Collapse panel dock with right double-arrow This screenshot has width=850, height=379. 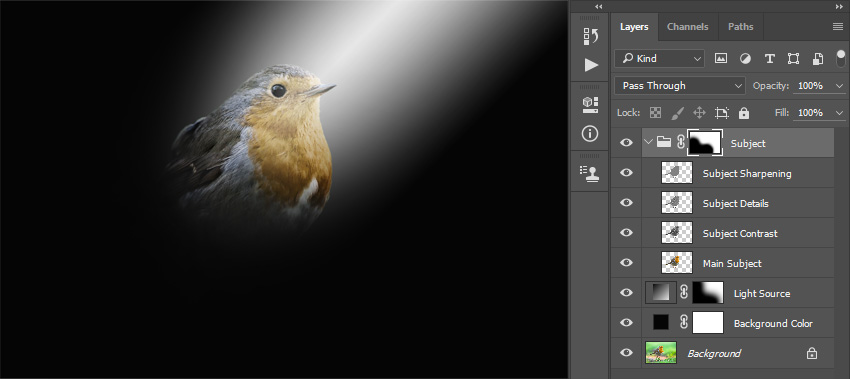click(840, 7)
